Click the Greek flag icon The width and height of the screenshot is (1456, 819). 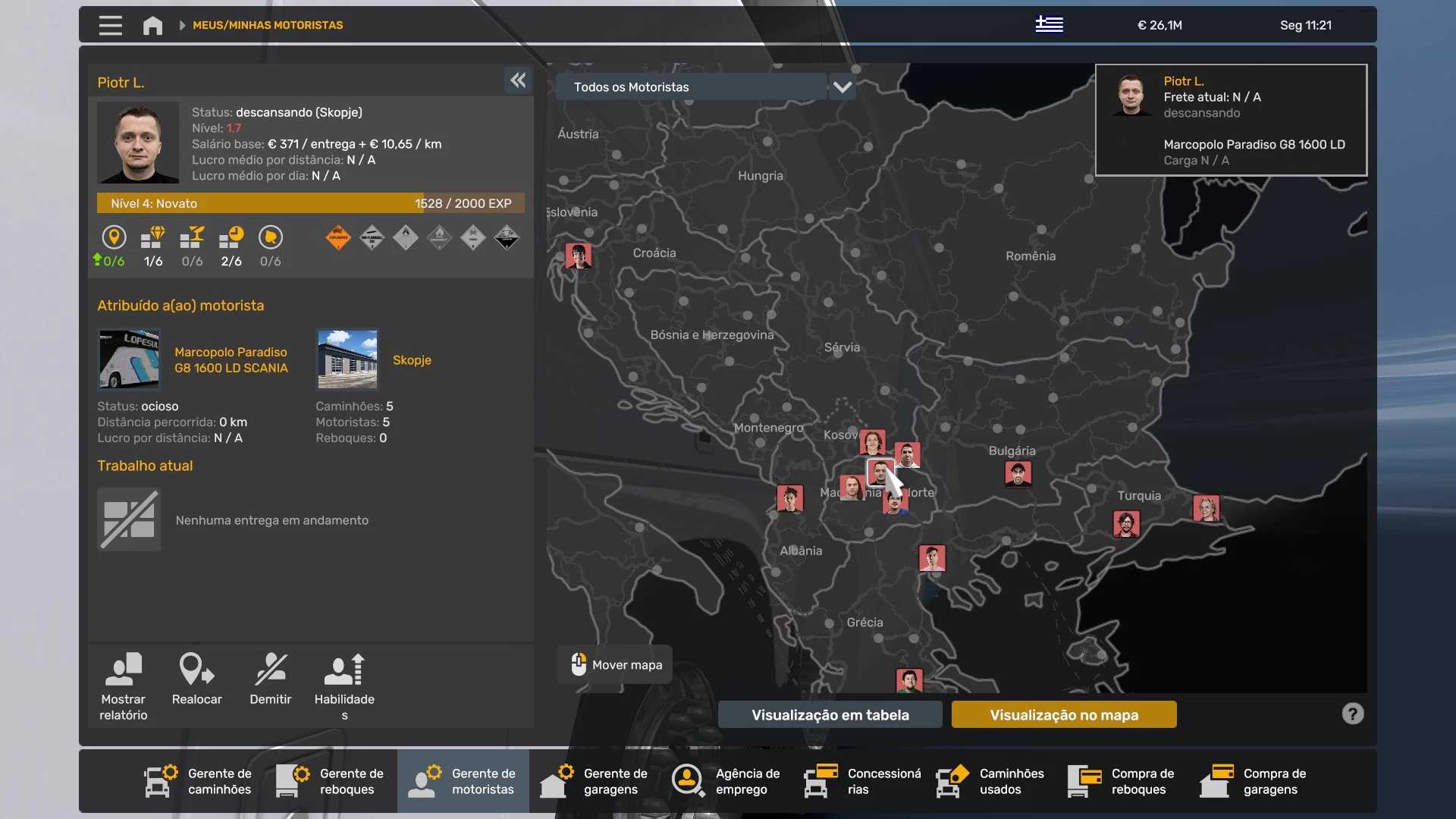(x=1049, y=24)
